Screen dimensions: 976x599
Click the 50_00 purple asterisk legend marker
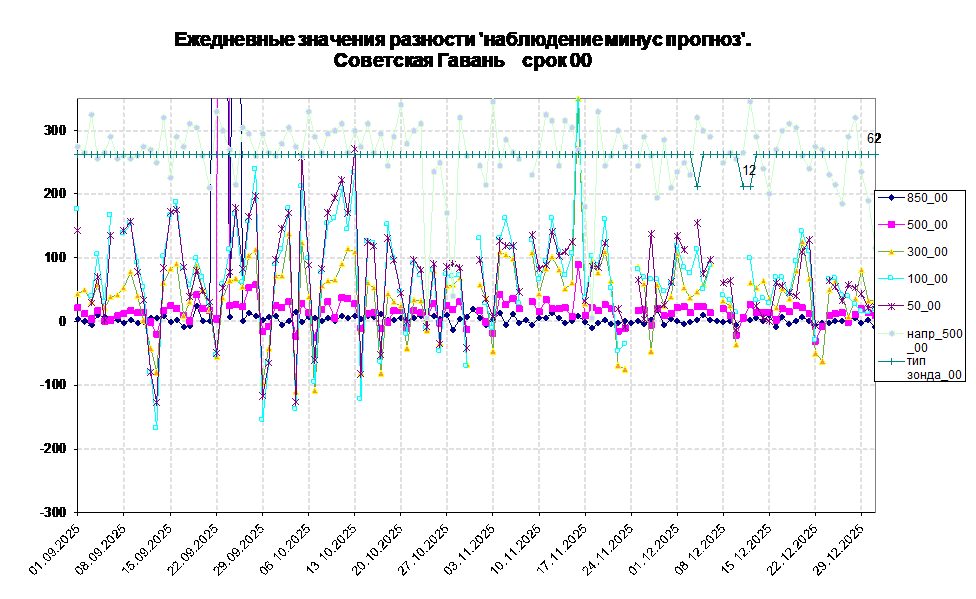[x=892, y=306]
